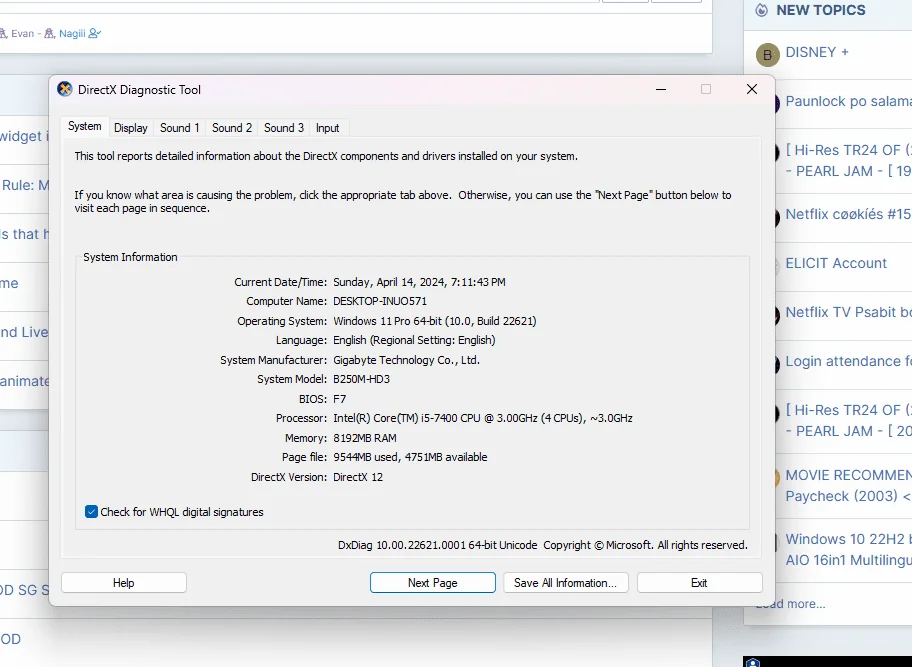Click Save All Information button
912x667 pixels.
pyautogui.click(x=565, y=583)
